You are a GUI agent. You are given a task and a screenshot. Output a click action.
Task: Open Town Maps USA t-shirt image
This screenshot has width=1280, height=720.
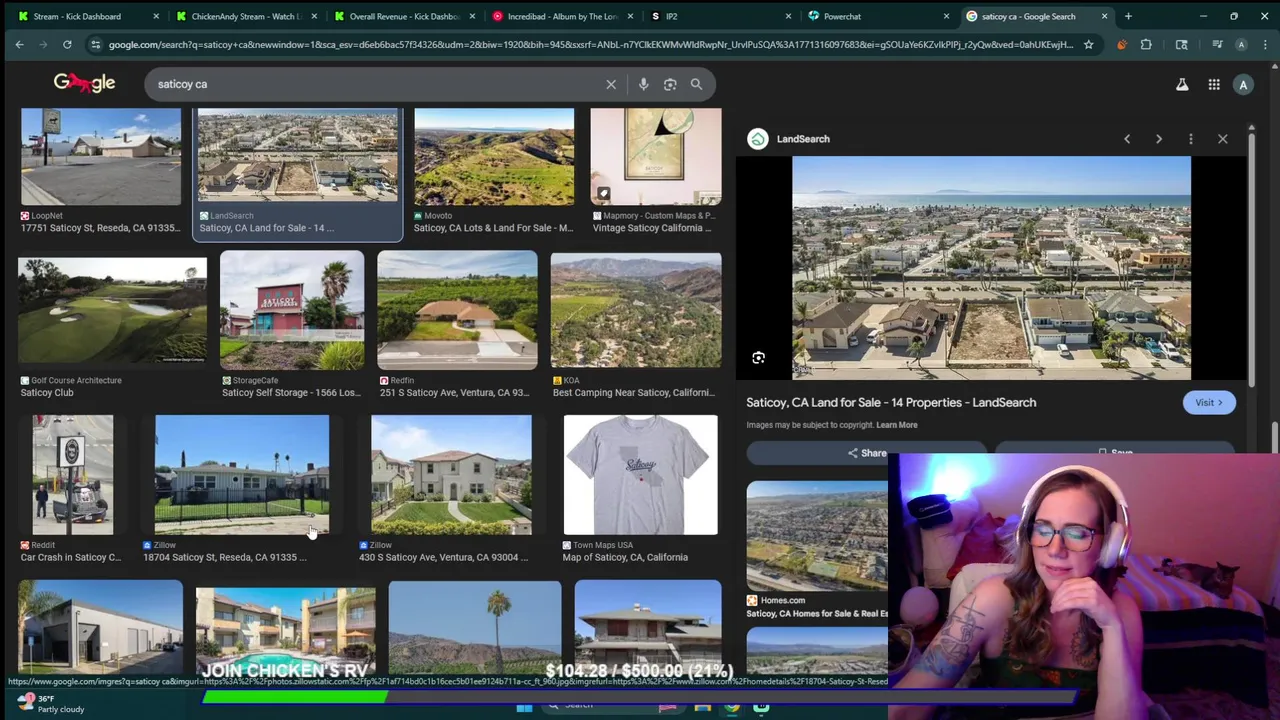click(640, 475)
